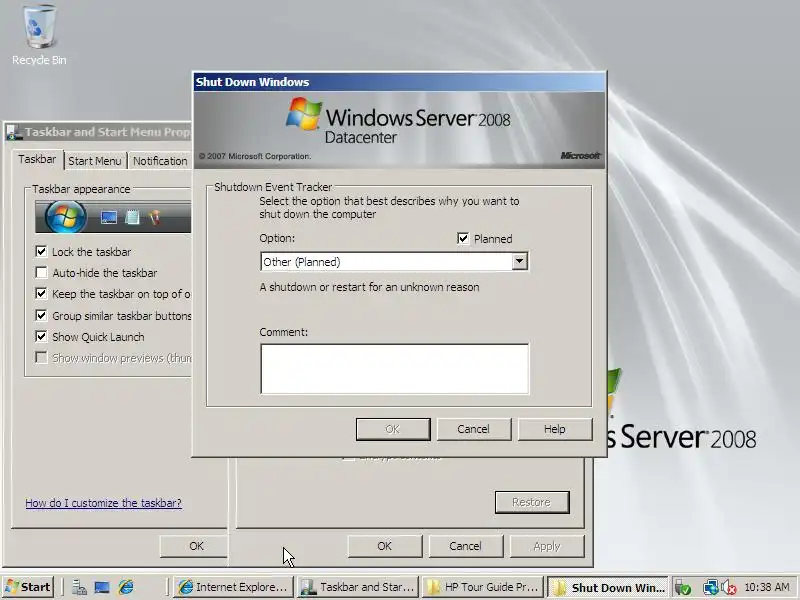Open the Recycle Bin desktop icon
This screenshot has height=600, width=800.
(39, 35)
